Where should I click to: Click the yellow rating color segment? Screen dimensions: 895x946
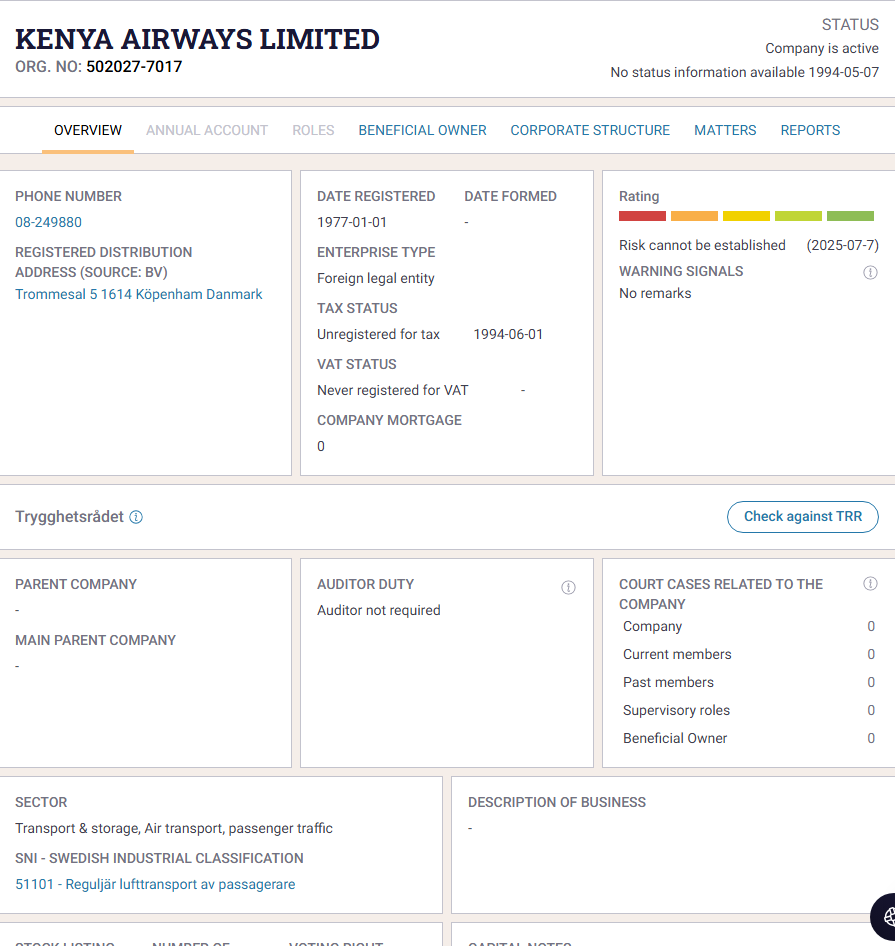[x=746, y=216]
